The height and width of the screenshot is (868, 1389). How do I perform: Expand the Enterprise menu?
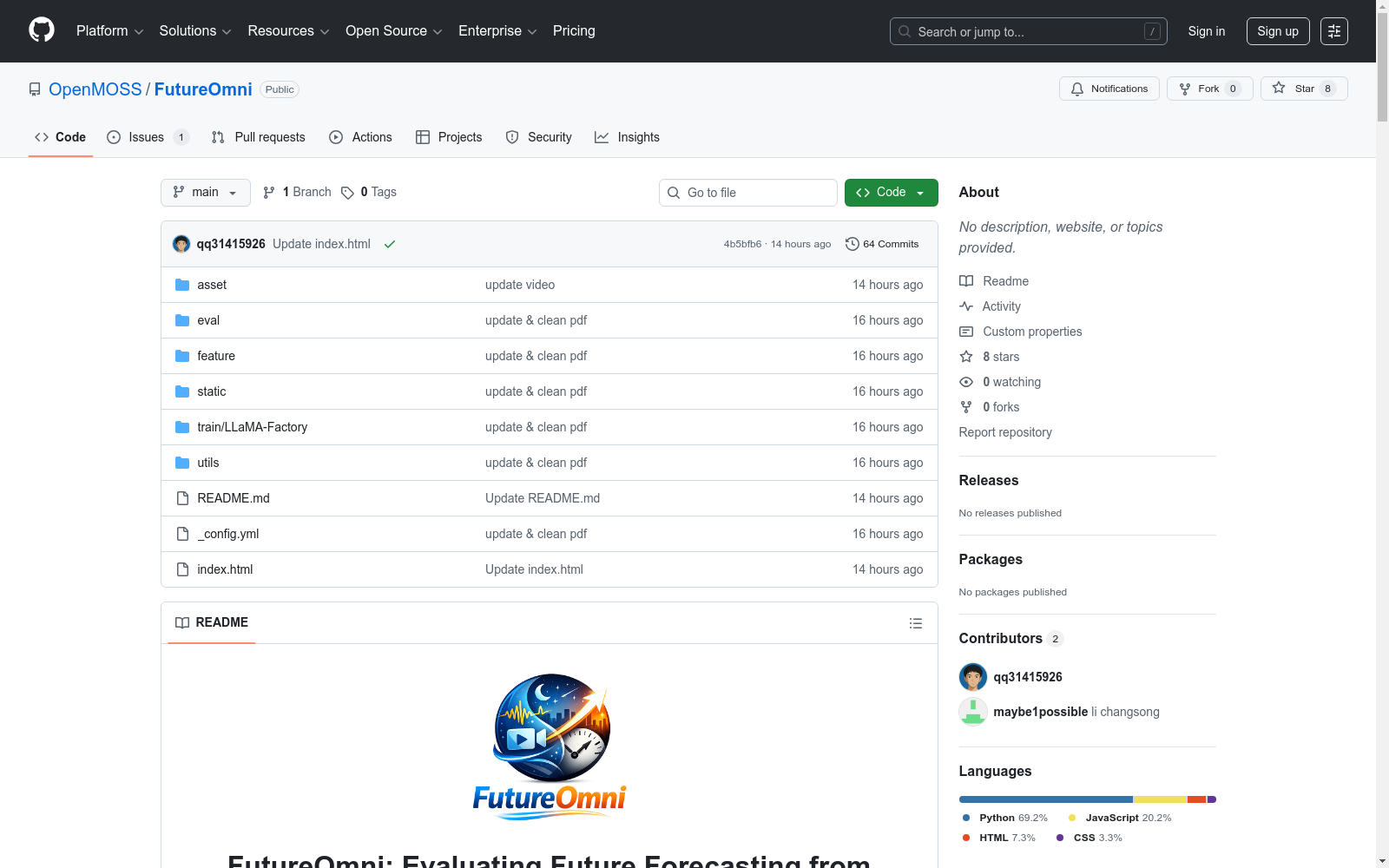(x=497, y=31)
